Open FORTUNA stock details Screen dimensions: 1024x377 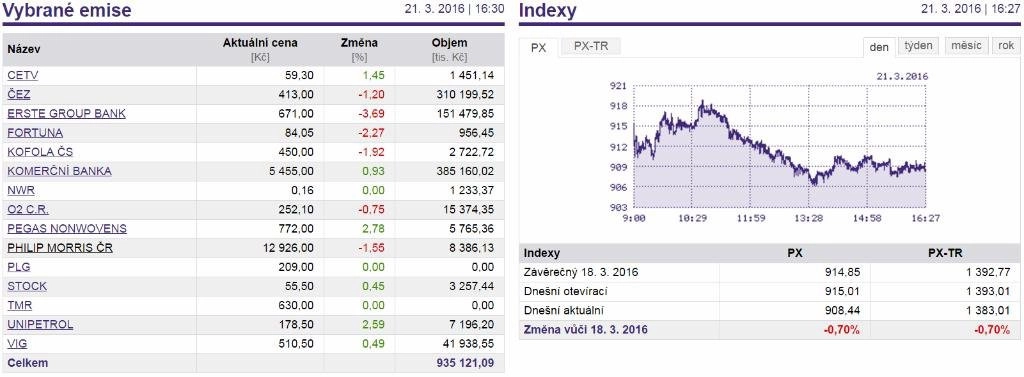[35, 133]
